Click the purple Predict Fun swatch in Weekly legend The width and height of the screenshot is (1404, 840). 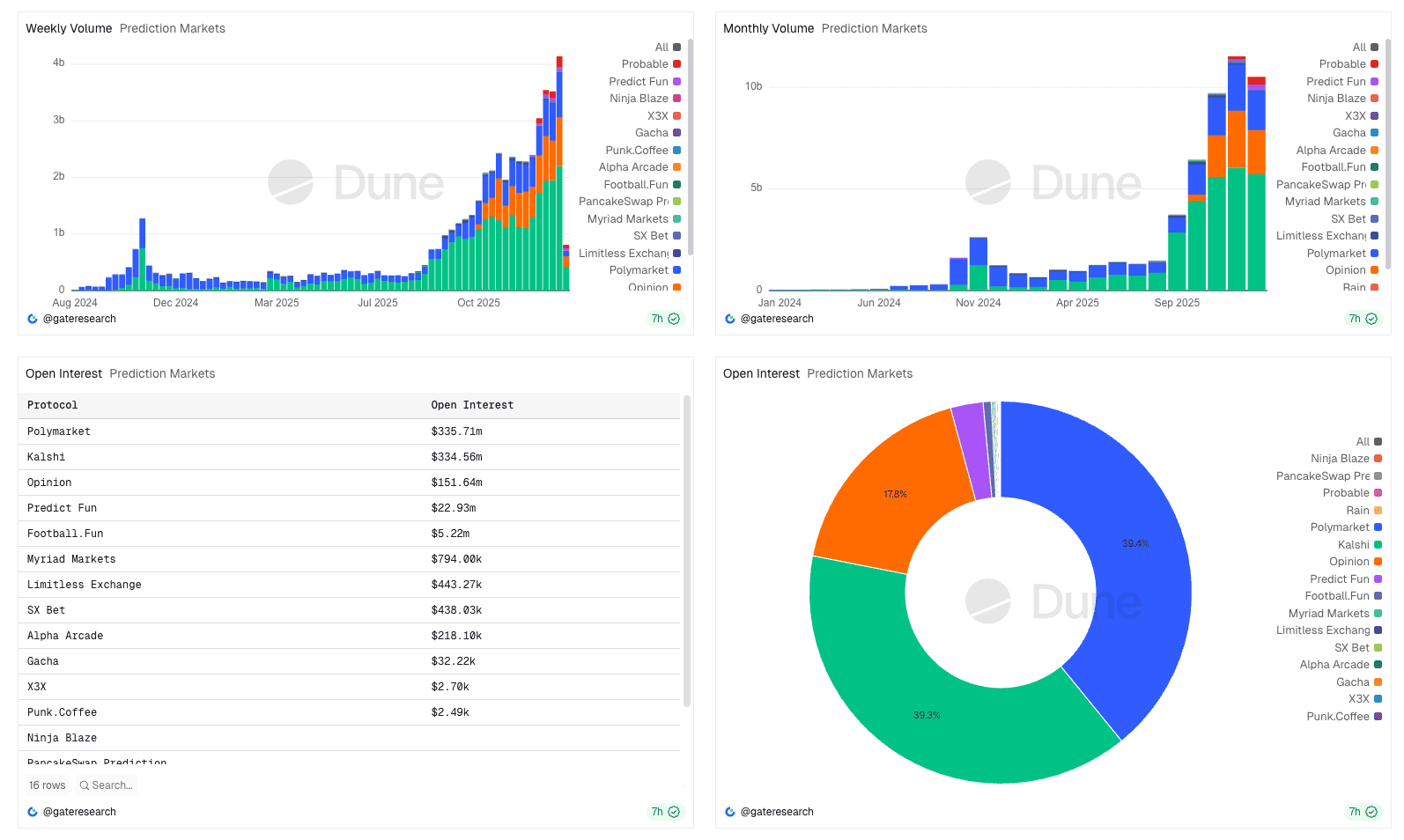point(677,82)
